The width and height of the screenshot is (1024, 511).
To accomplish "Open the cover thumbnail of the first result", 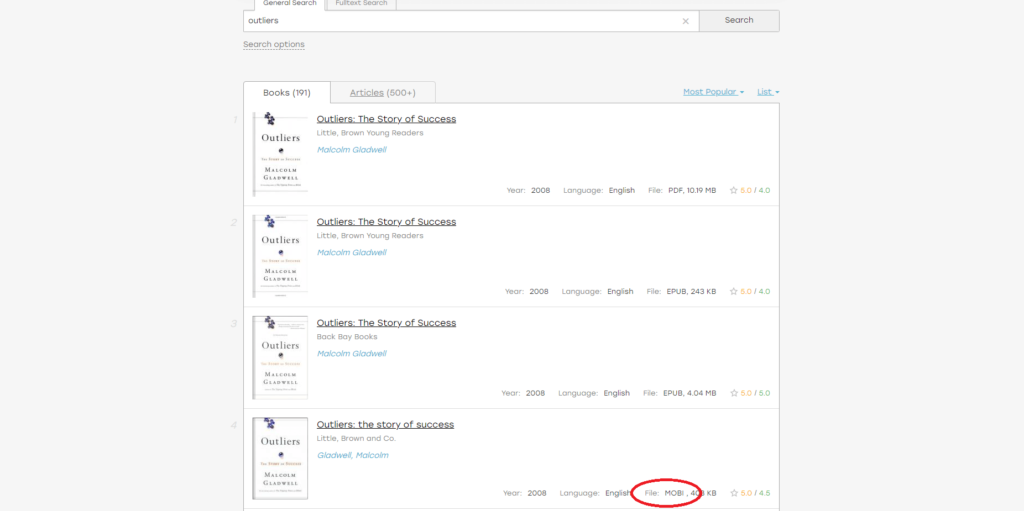I will coord(280,154).
